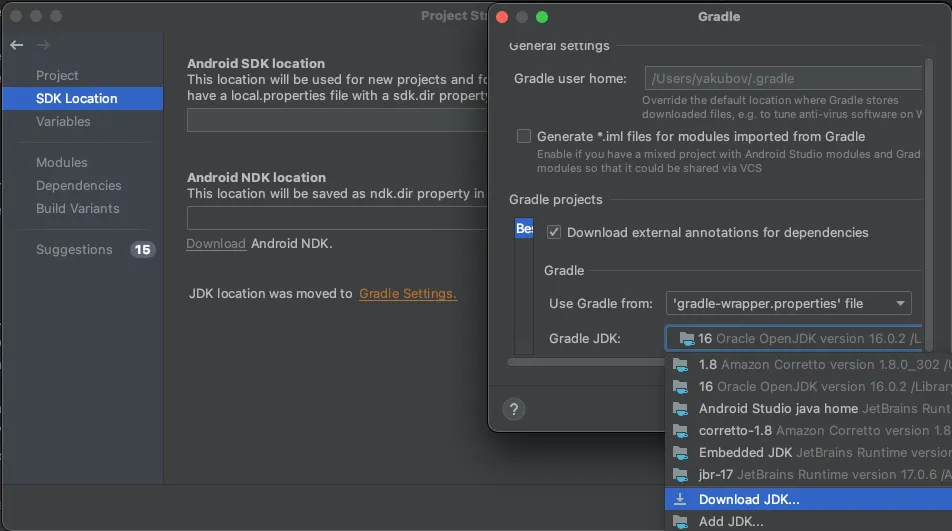Click the Gradle projects section heading
The width and height of the screenshot is (952, 531).
point(556,200)
